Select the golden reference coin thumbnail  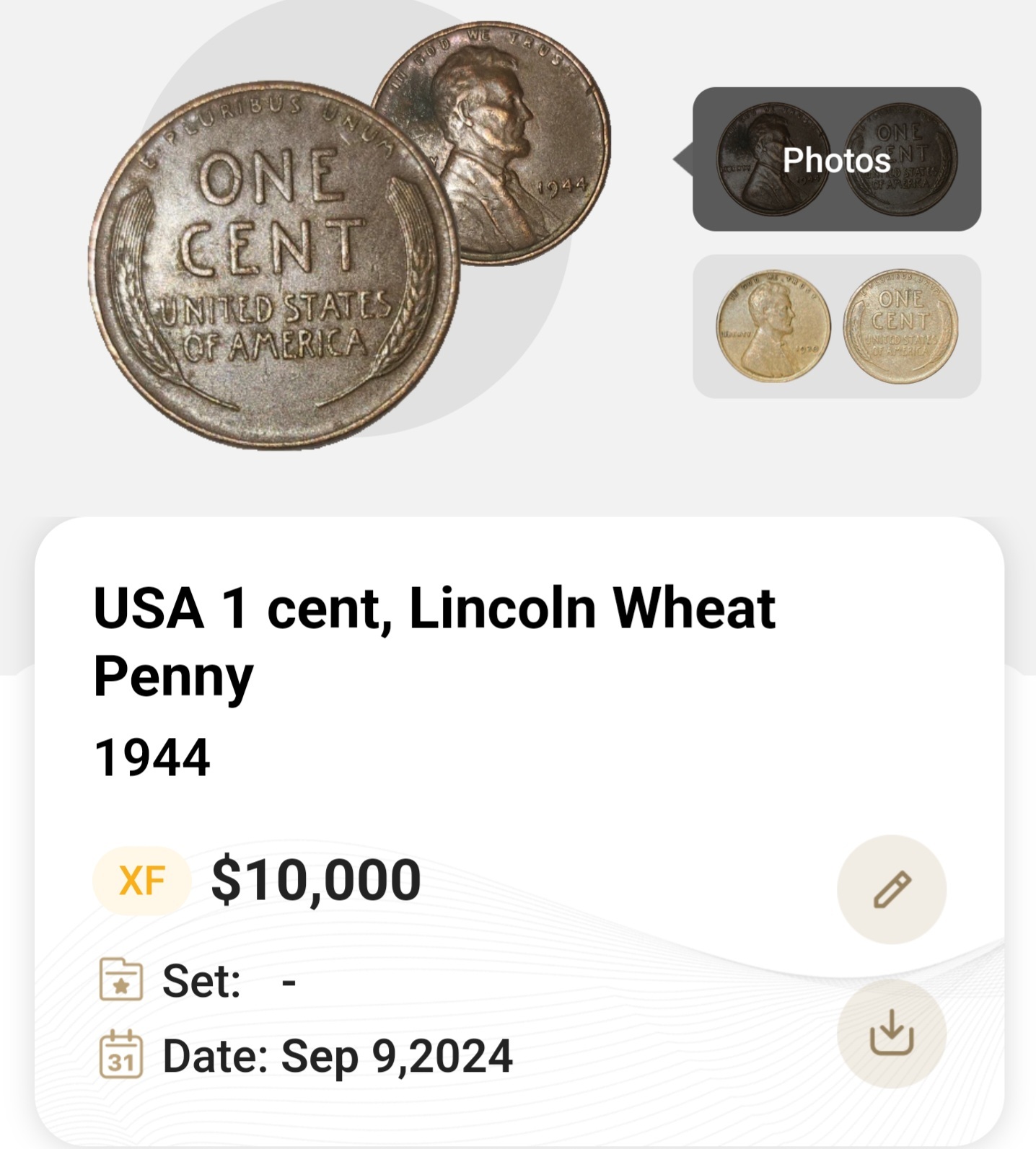(x=837, y=326)
